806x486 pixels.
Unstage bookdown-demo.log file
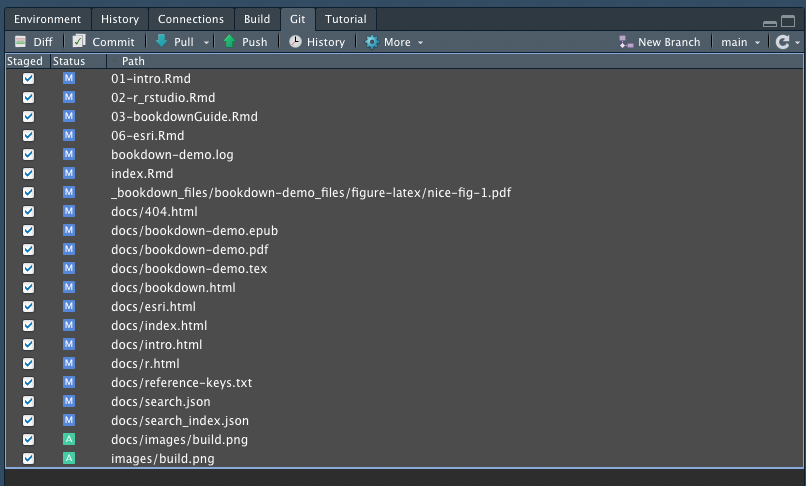(28, 155)
